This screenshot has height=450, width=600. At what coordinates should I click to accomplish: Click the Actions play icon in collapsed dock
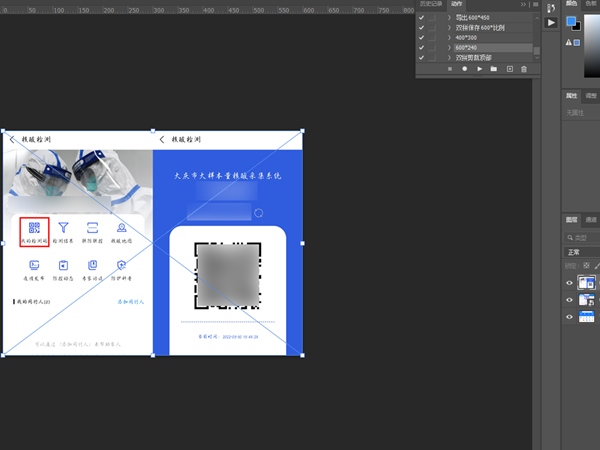point(551,23)
